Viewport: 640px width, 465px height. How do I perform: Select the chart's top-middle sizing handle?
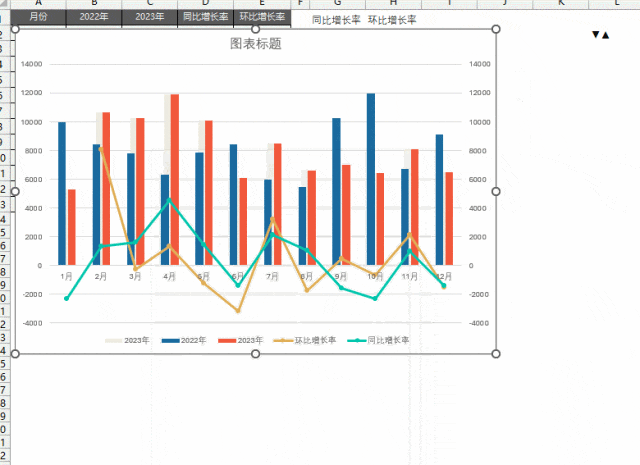(x=256, y=29)
